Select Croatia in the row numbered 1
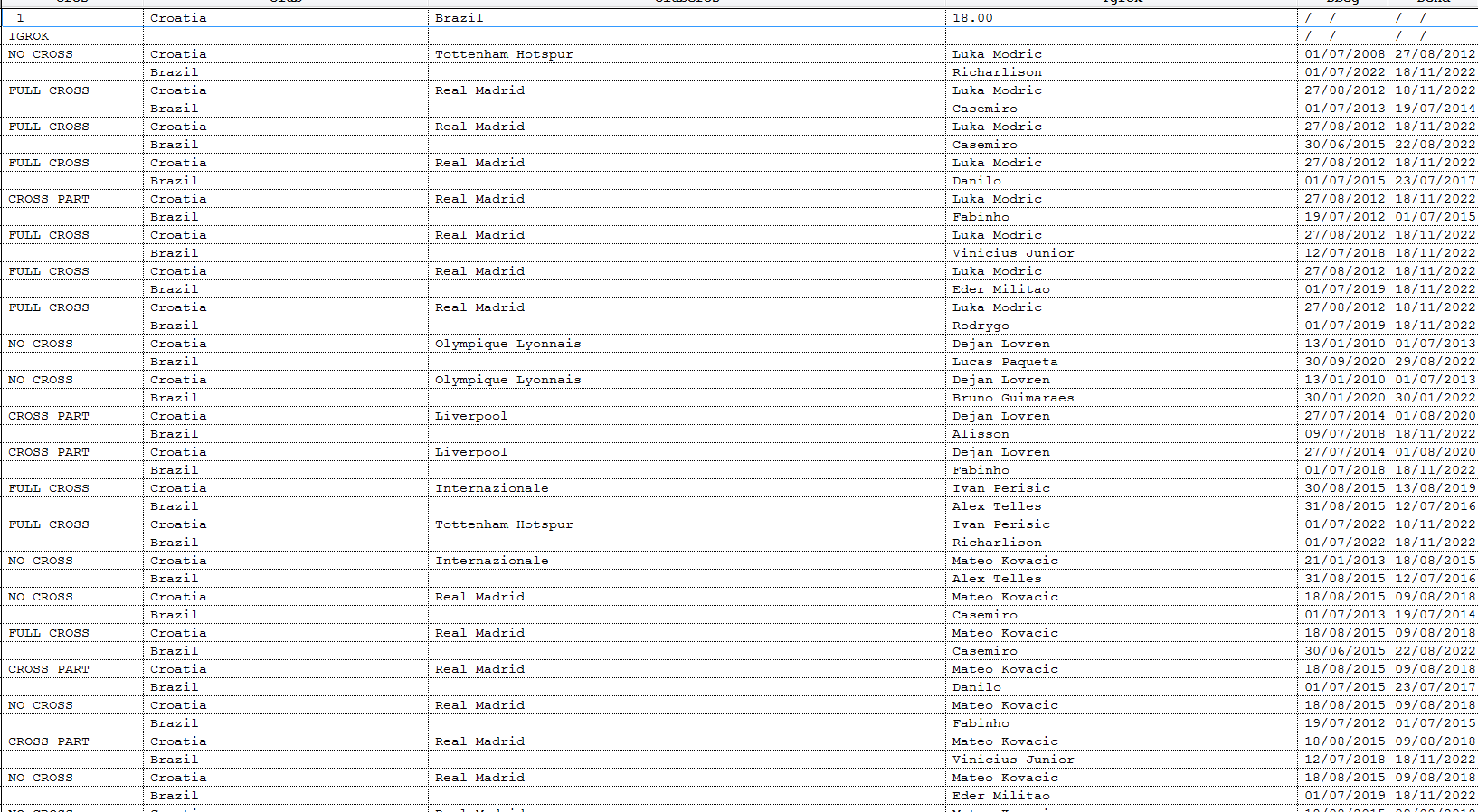The image size is (1478, 812). tap(178, 18)
